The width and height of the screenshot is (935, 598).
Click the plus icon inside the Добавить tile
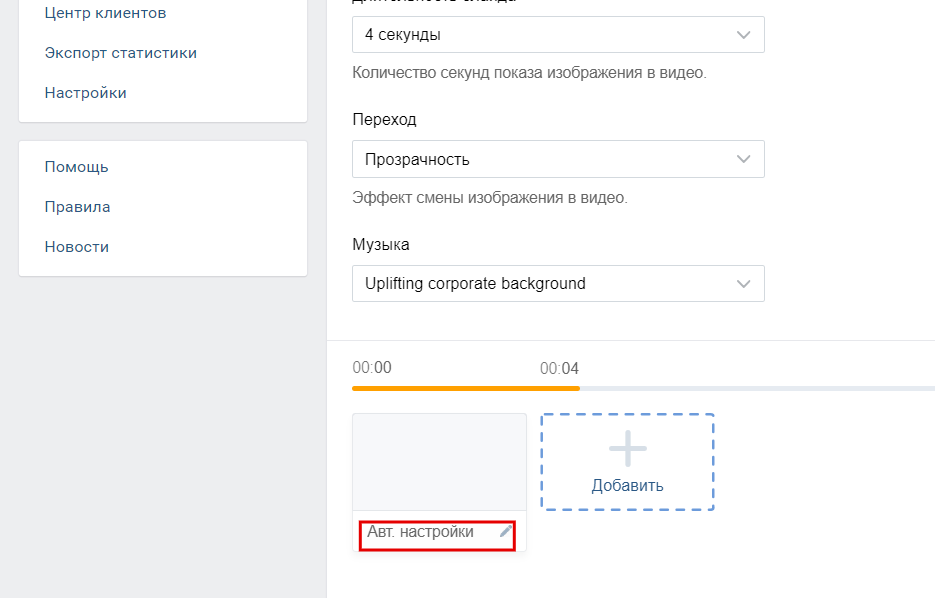point(627,450)
